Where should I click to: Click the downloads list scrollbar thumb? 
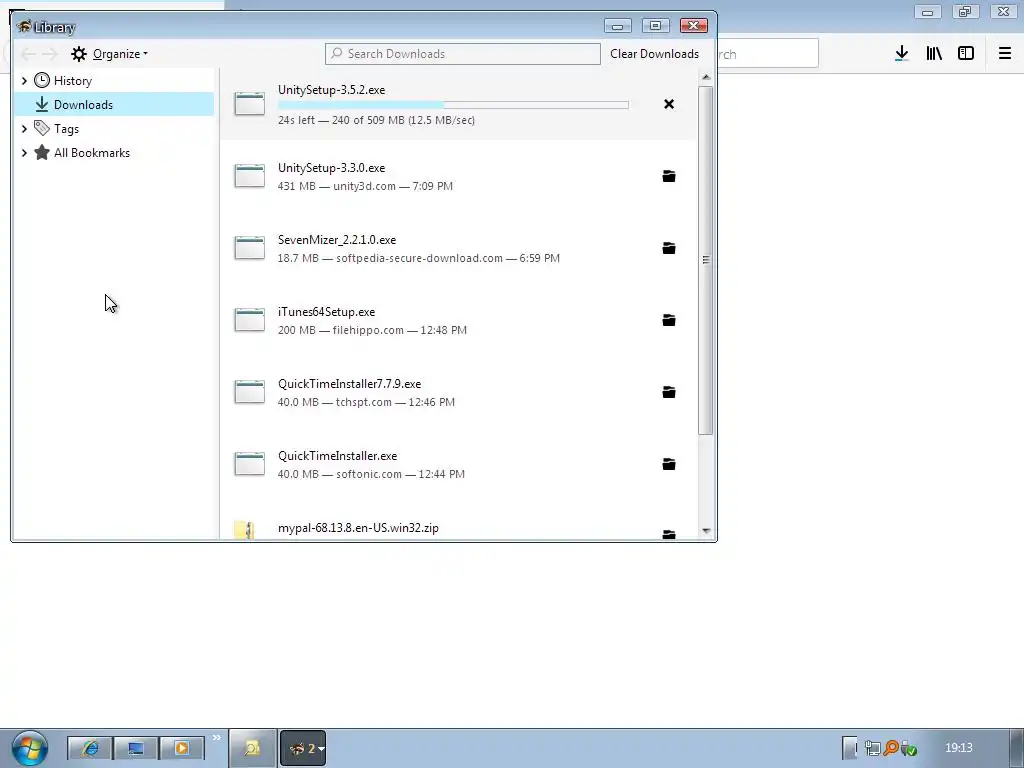[705, 260]
